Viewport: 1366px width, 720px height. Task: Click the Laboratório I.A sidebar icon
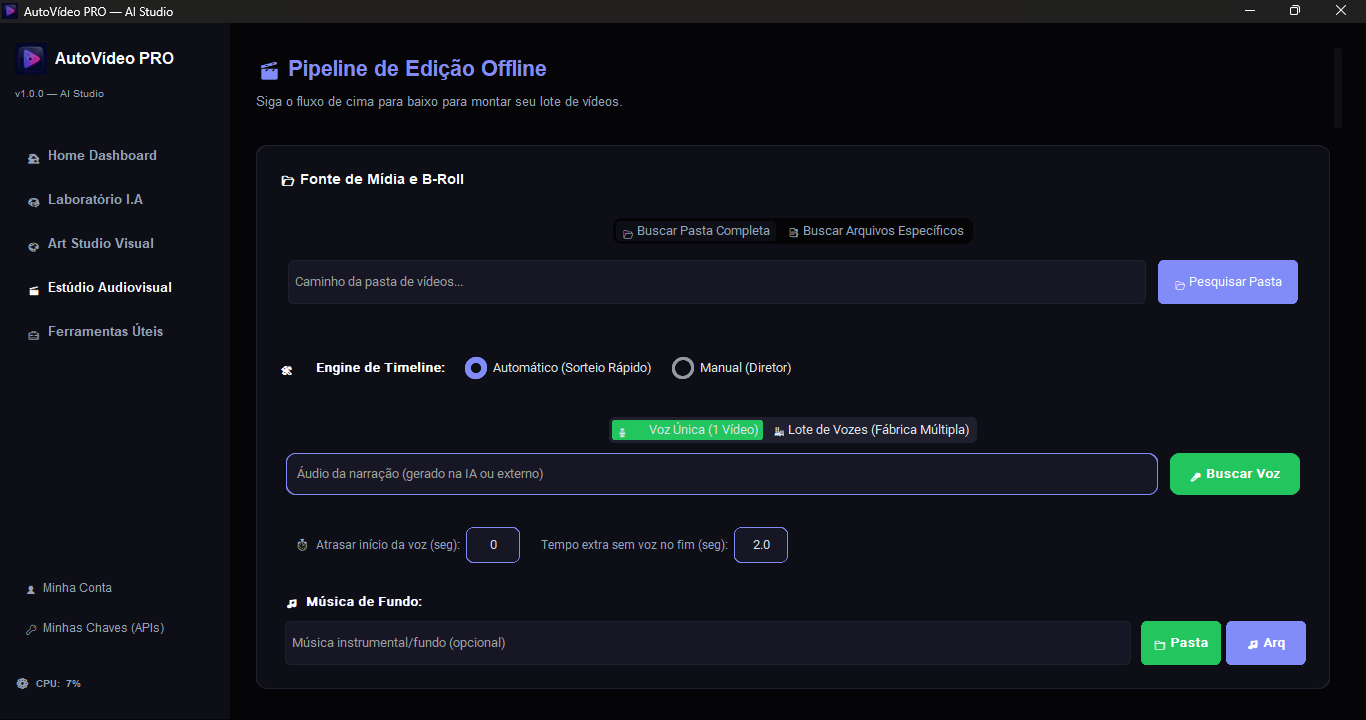(x=33, y=201)
